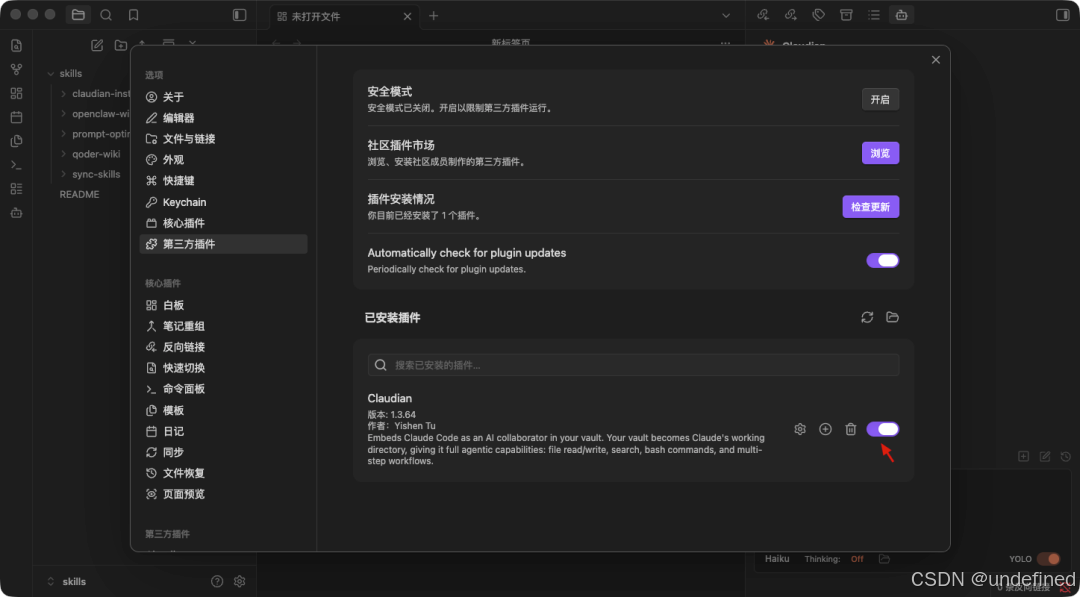This screenshot has height=597, width=1080.
Task: Open outgoing links panel icon
Action: (791, 14)
